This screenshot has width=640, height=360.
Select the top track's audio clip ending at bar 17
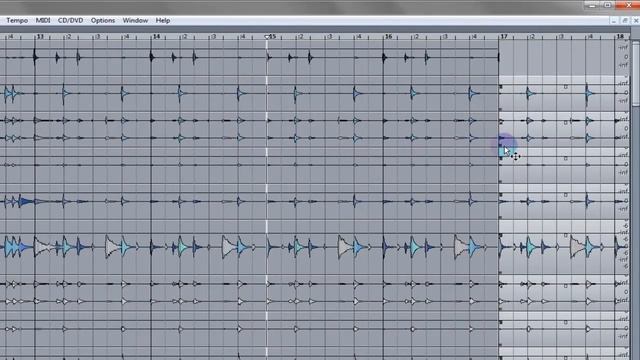pyautogui.click(x=249, y=58)
